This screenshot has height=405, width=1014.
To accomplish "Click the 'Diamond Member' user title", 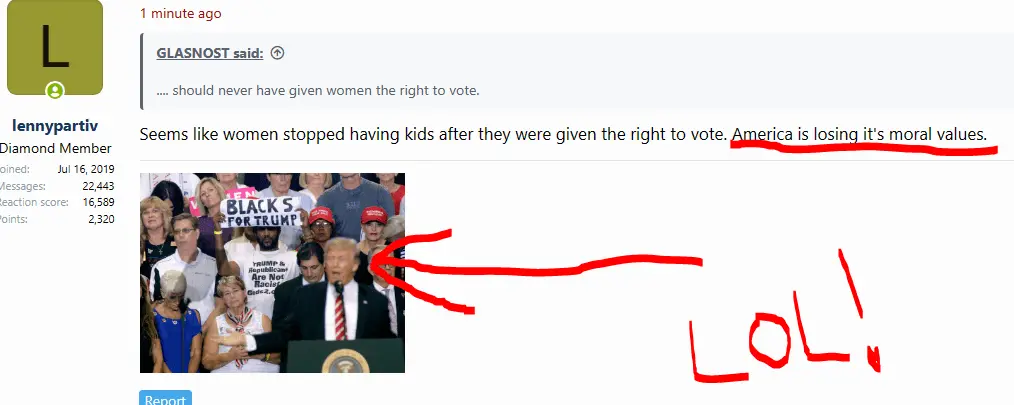I will [x=55, y=148].
